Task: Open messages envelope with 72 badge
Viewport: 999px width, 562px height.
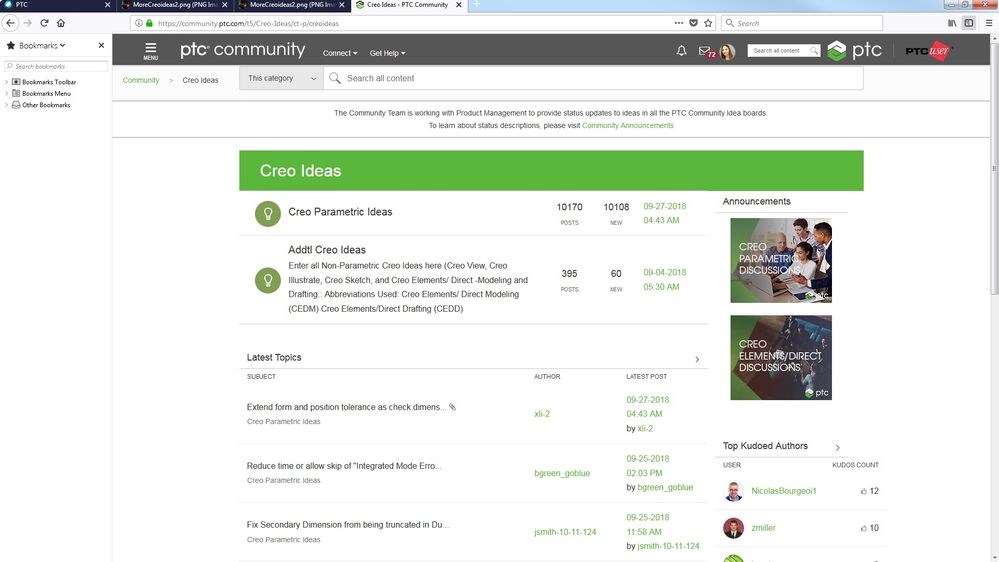Action: [x=707, y=52]
